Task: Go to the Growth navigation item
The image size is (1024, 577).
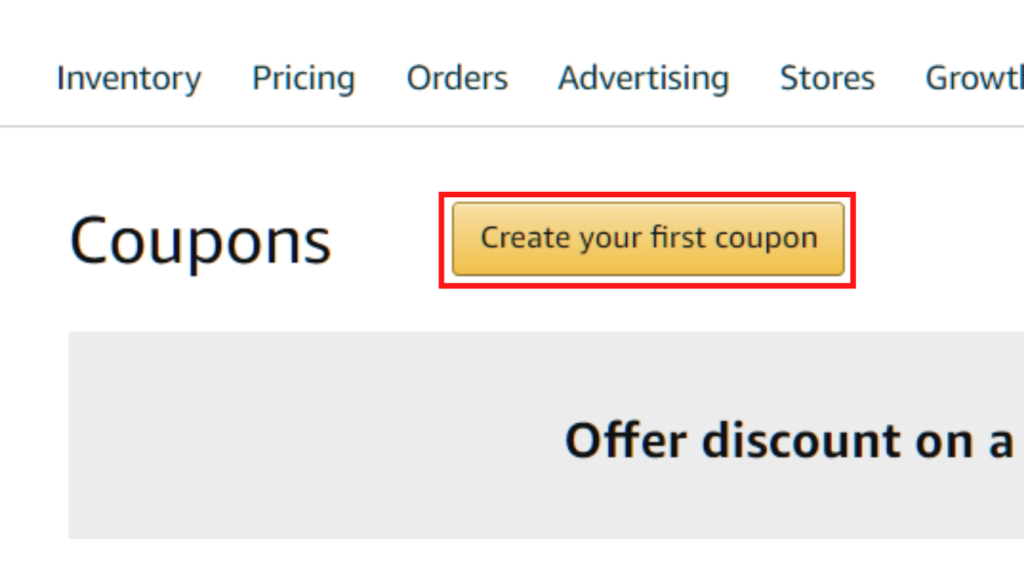Action: click(x=974, y=78)
